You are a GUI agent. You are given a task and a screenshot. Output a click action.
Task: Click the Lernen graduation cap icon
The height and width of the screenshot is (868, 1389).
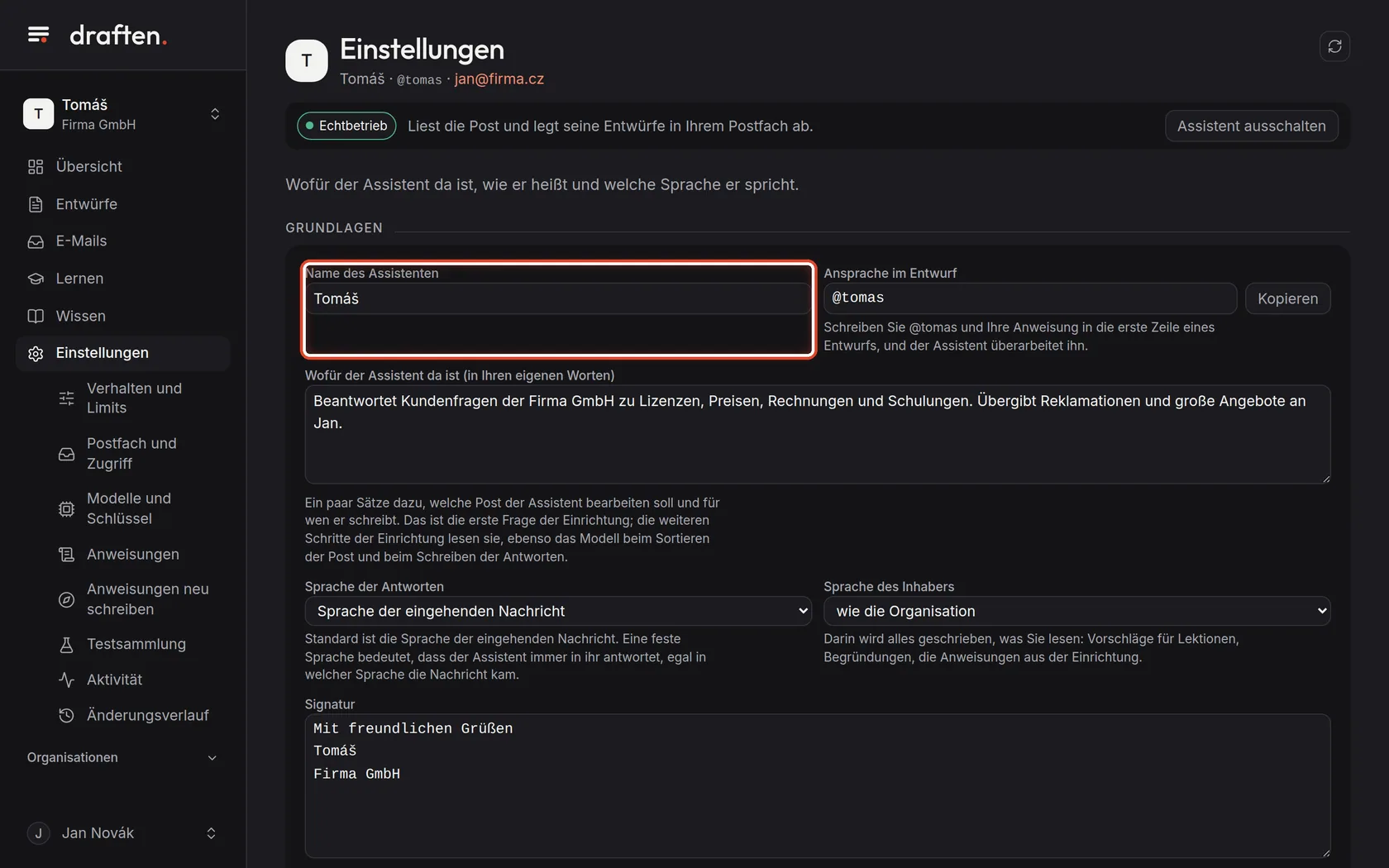tap(36, 279)
